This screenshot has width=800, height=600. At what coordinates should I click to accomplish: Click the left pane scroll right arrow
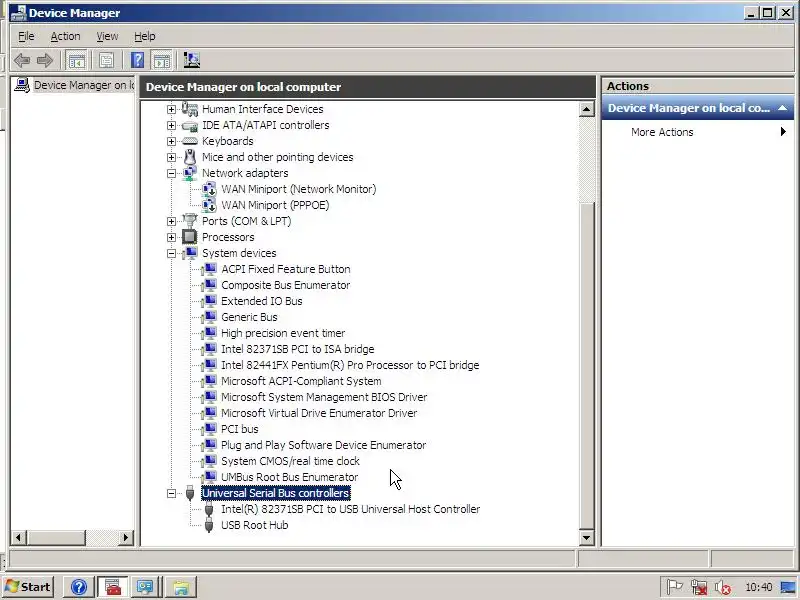tap(125, 537)
